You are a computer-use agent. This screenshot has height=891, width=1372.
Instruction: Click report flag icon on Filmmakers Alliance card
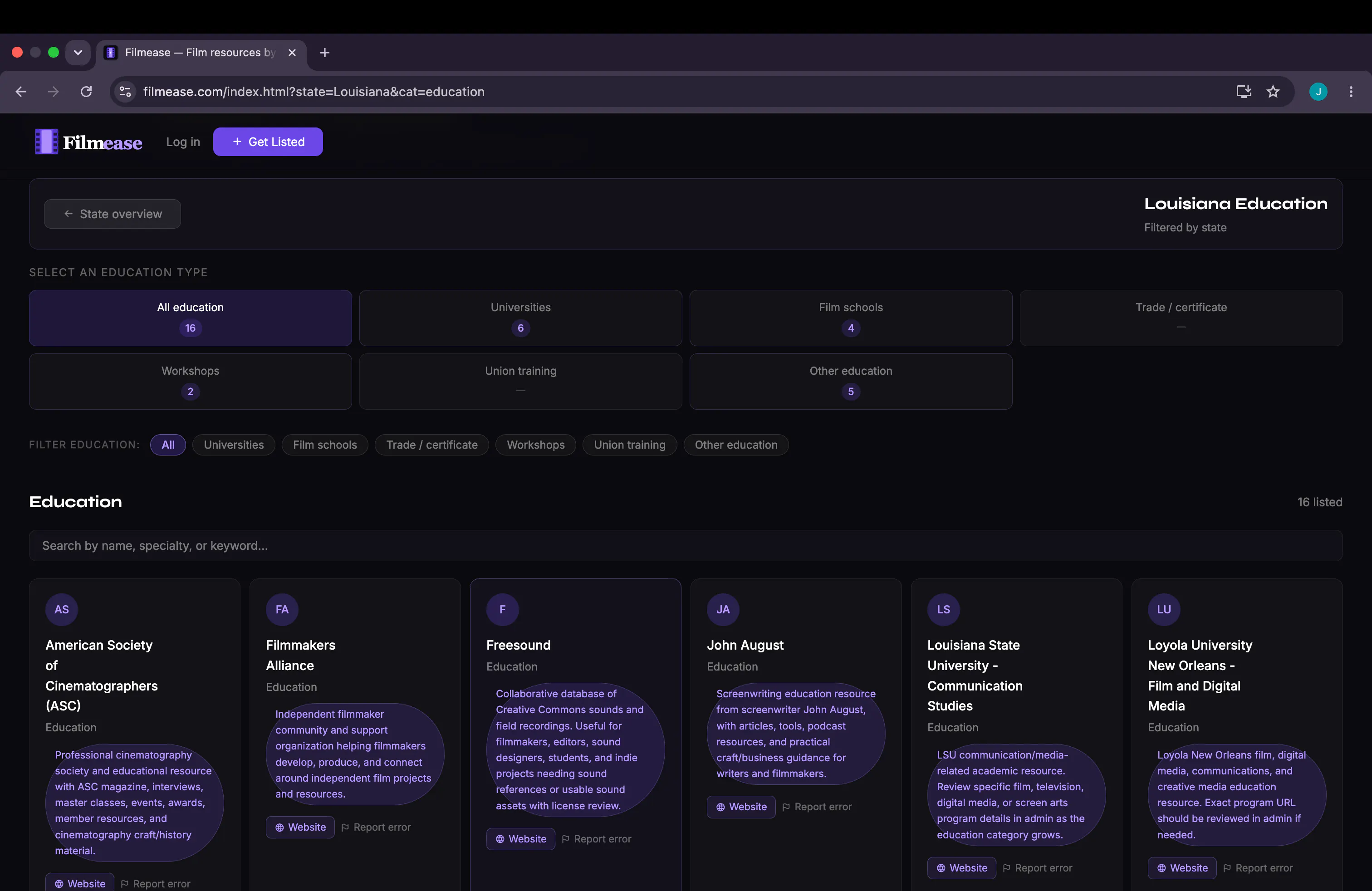tap(345, 827)
